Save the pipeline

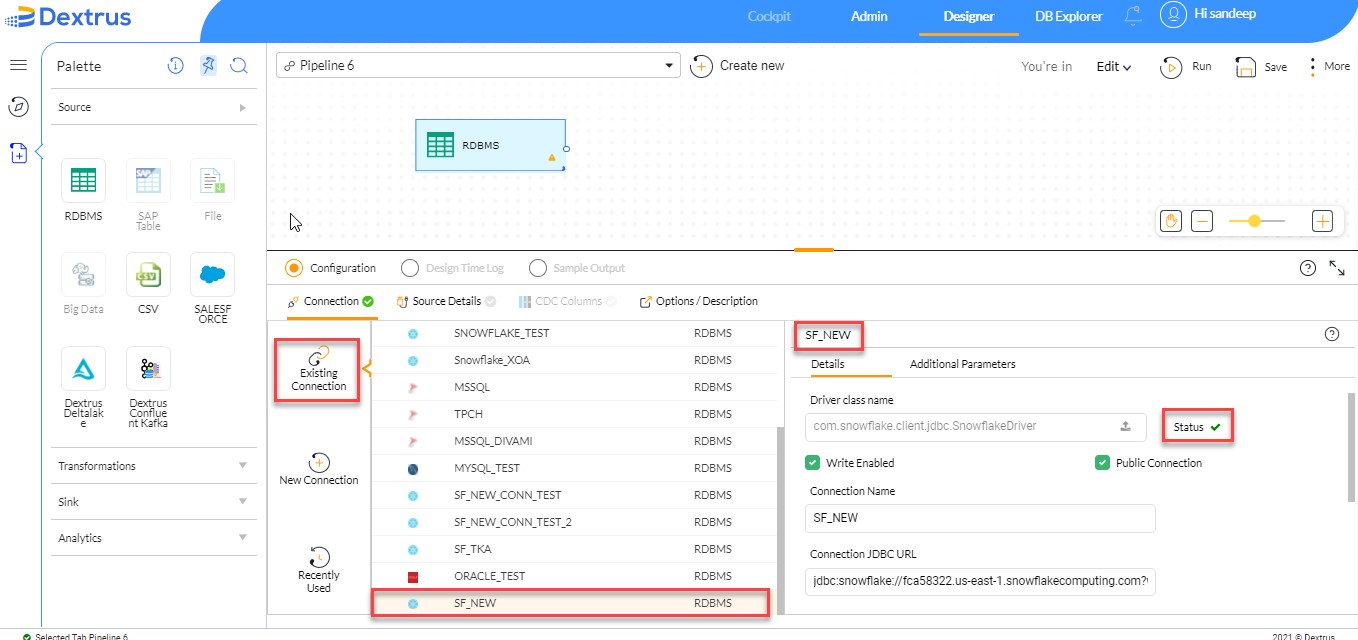(x=1261, y=67)
